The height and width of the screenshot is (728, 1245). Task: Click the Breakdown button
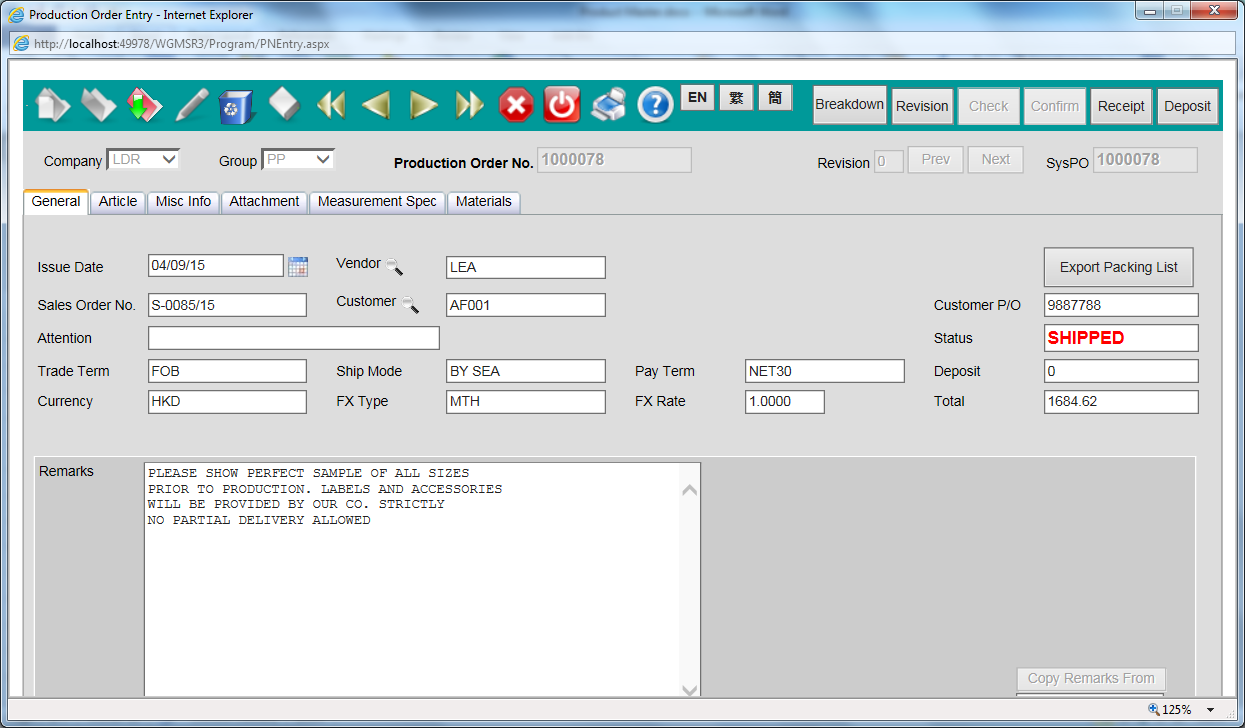[x=850, y=105]
